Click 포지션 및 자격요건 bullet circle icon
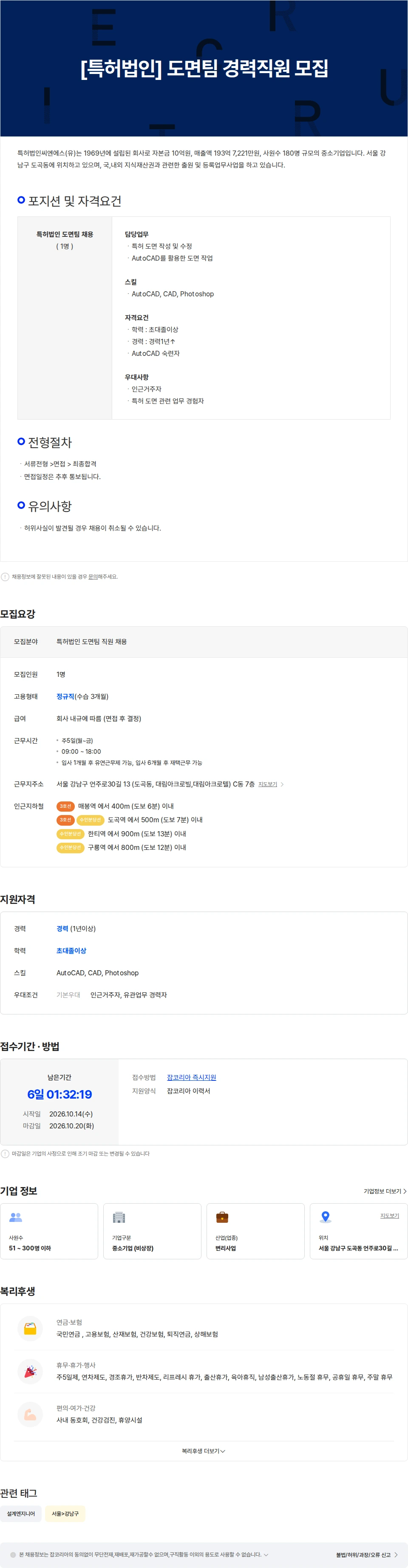 pyautogui.click(x=21, y=200)
